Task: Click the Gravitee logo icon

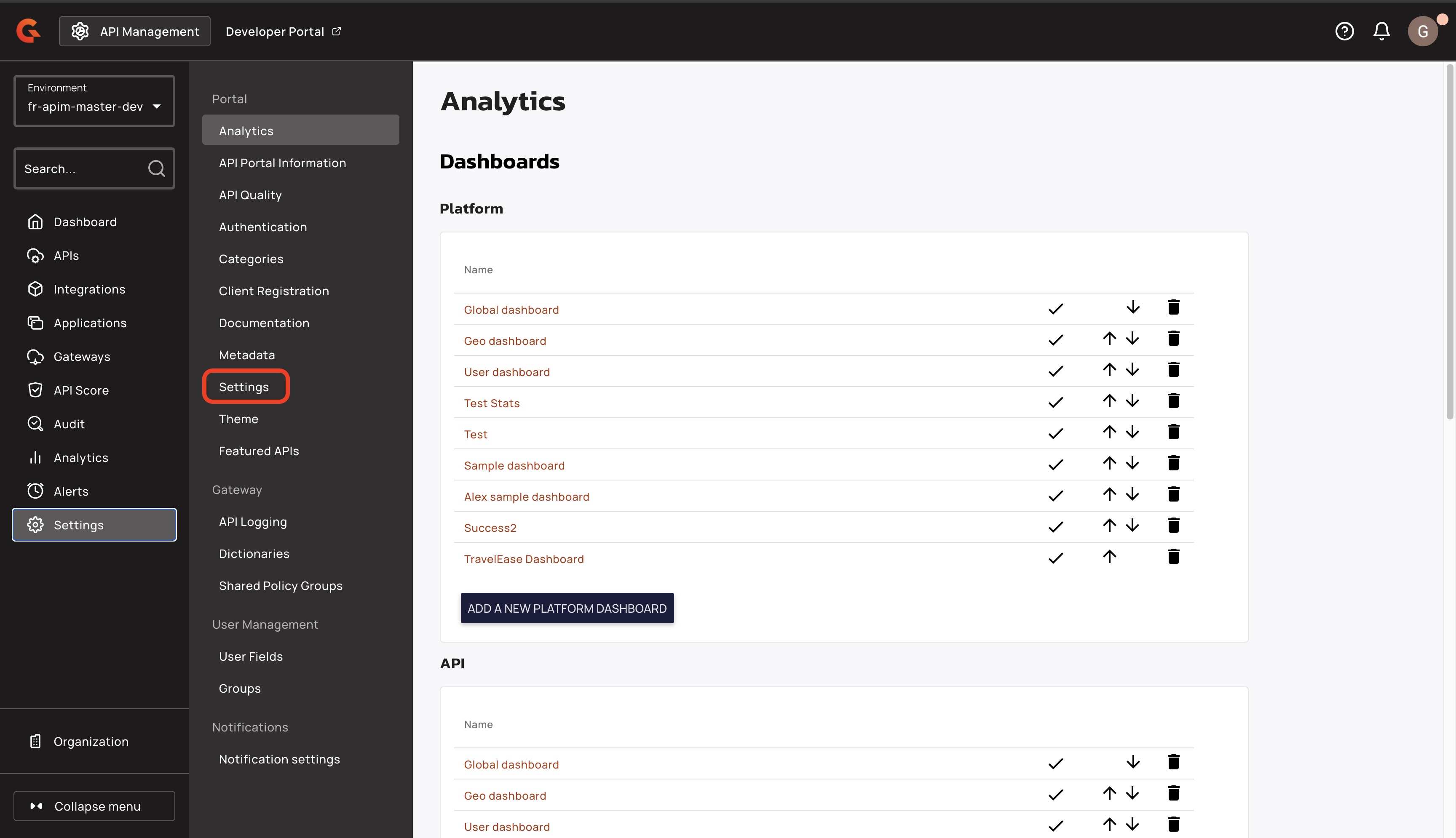Action: pos(28,31)
